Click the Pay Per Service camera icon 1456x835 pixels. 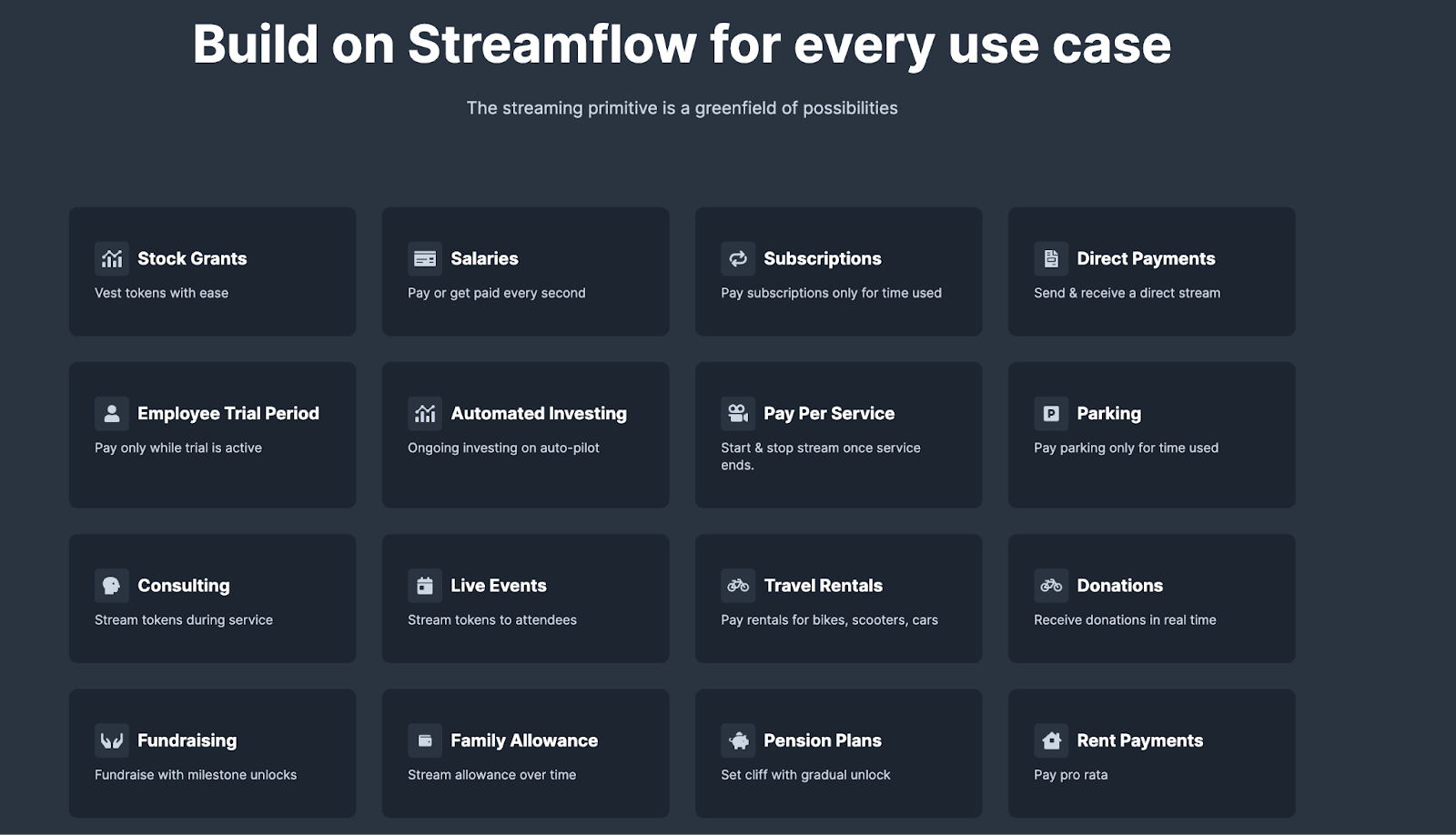[738, 413]
